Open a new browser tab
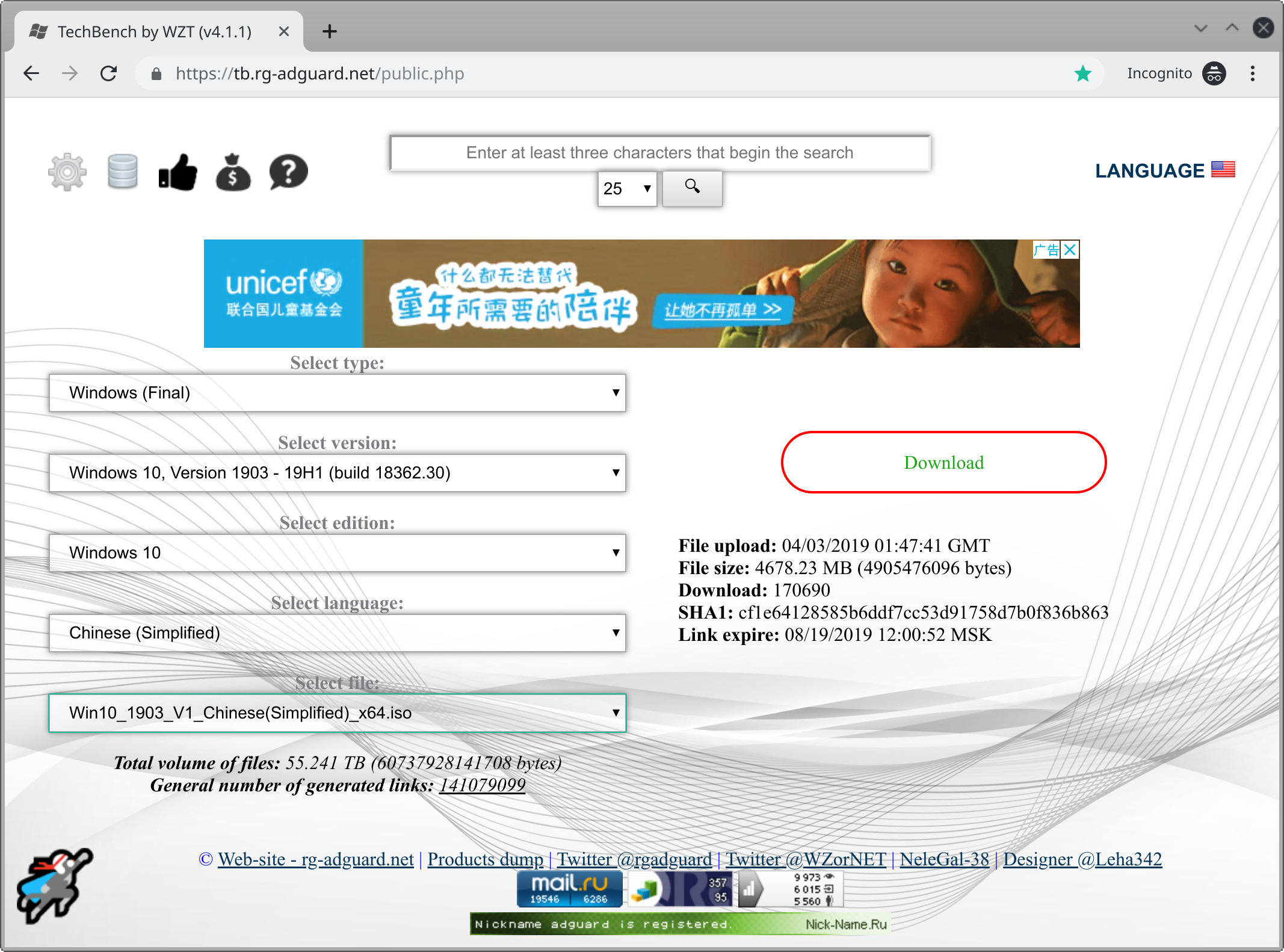The image size is (1284, 952). pyautogui.click(x=330, y=31)
